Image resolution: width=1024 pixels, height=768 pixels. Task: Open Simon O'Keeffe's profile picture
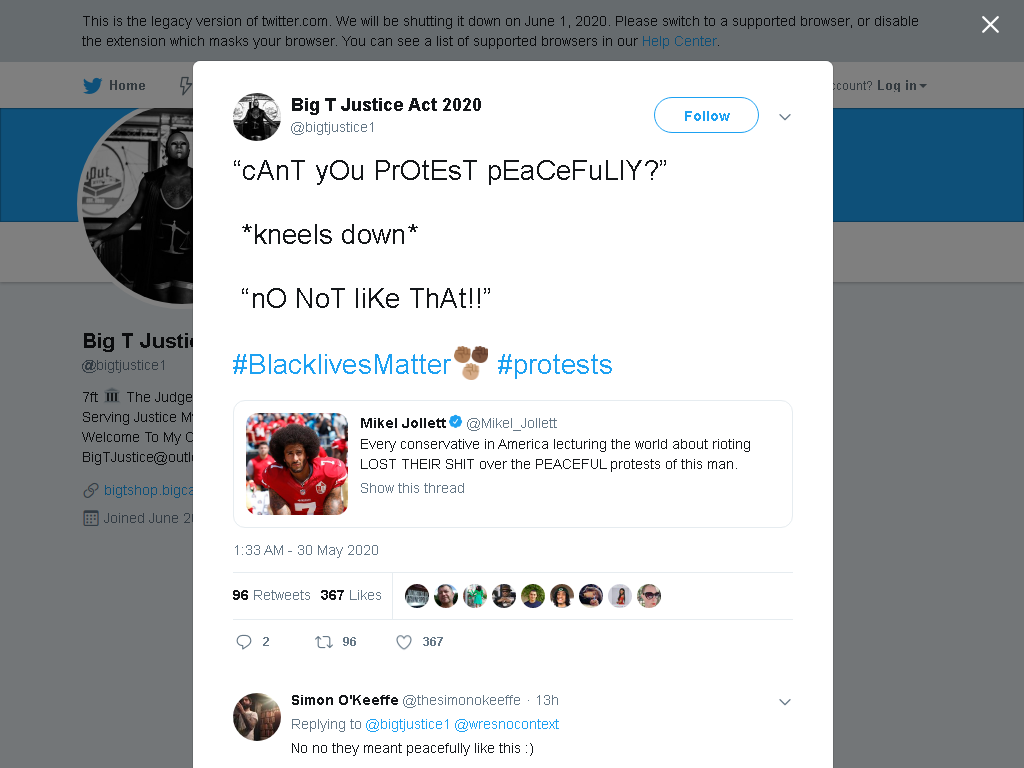click(x=257, y=716)
